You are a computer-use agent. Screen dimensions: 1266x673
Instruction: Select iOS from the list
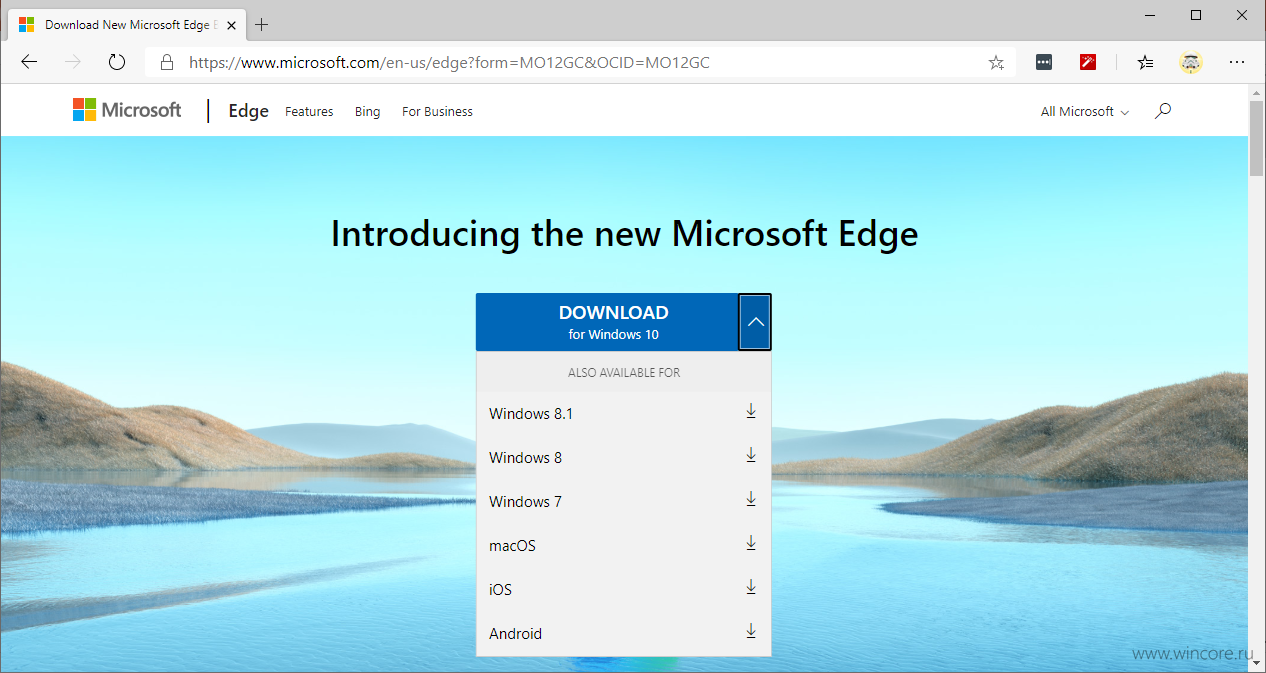click(623, 589)
